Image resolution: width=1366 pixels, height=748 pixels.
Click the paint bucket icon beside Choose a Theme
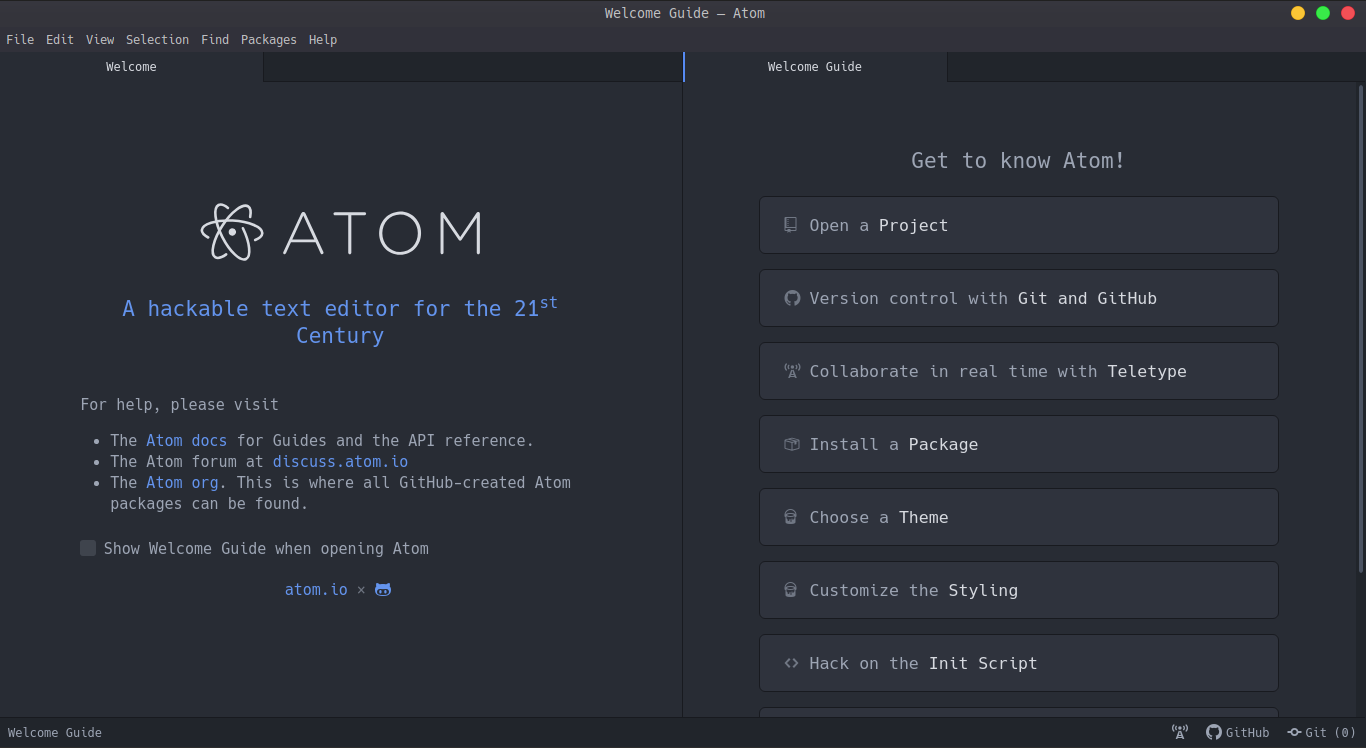pos(791,517)
